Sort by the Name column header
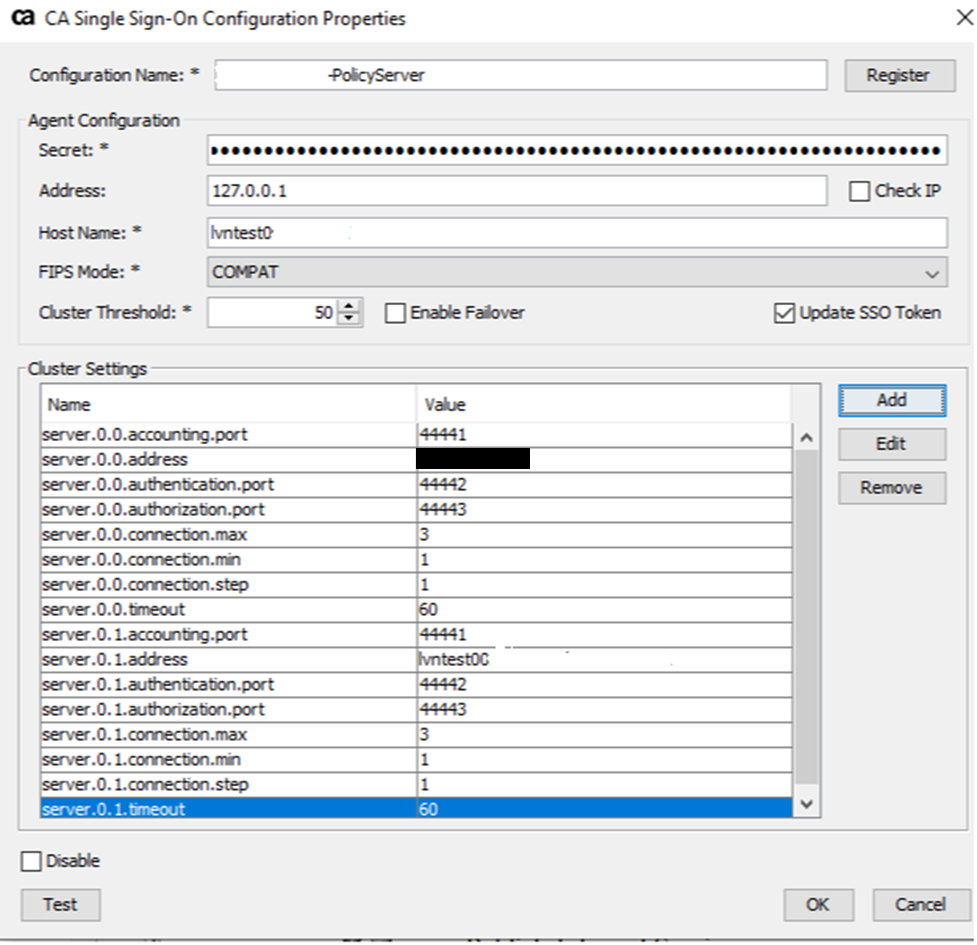The height and width of the screenshot is (945, 977). tap(228, 405)
